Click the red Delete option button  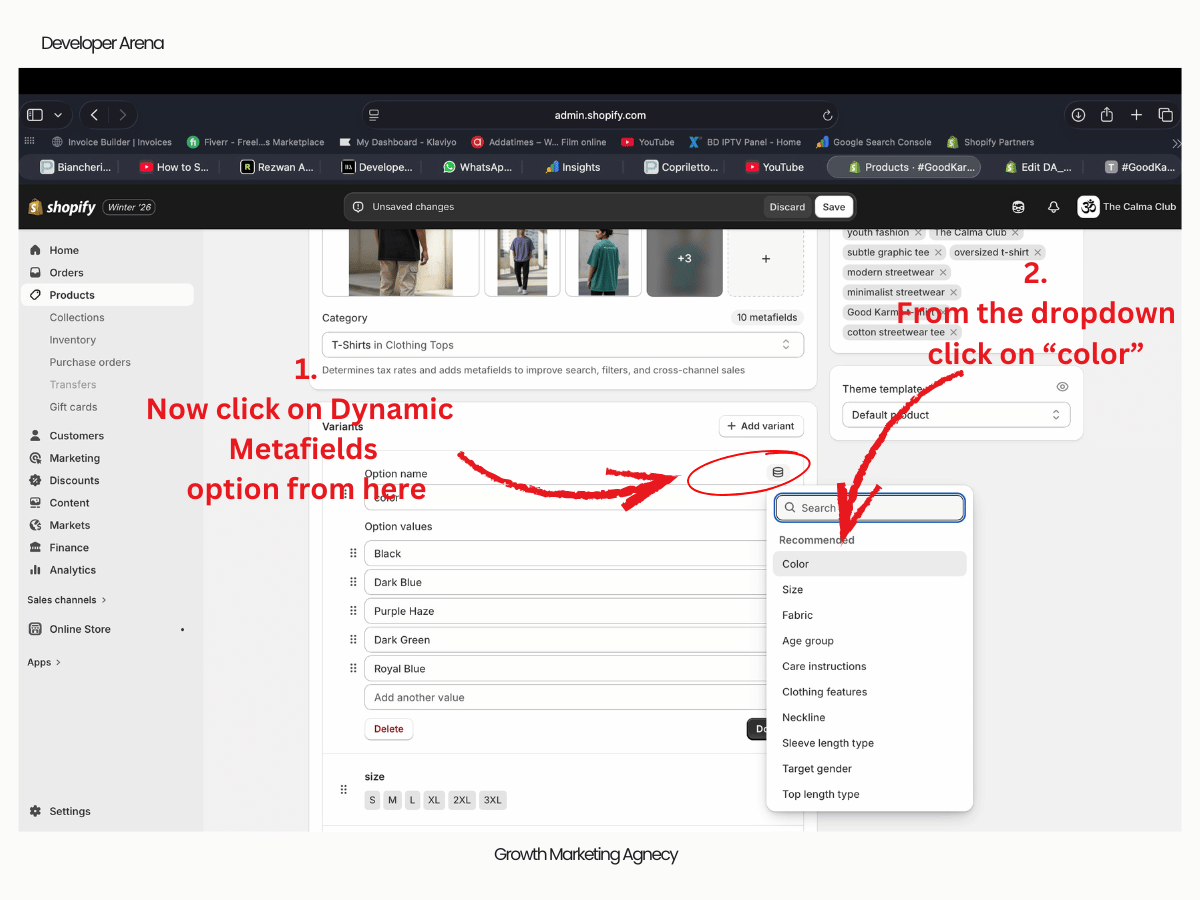[x=388, y=729]
